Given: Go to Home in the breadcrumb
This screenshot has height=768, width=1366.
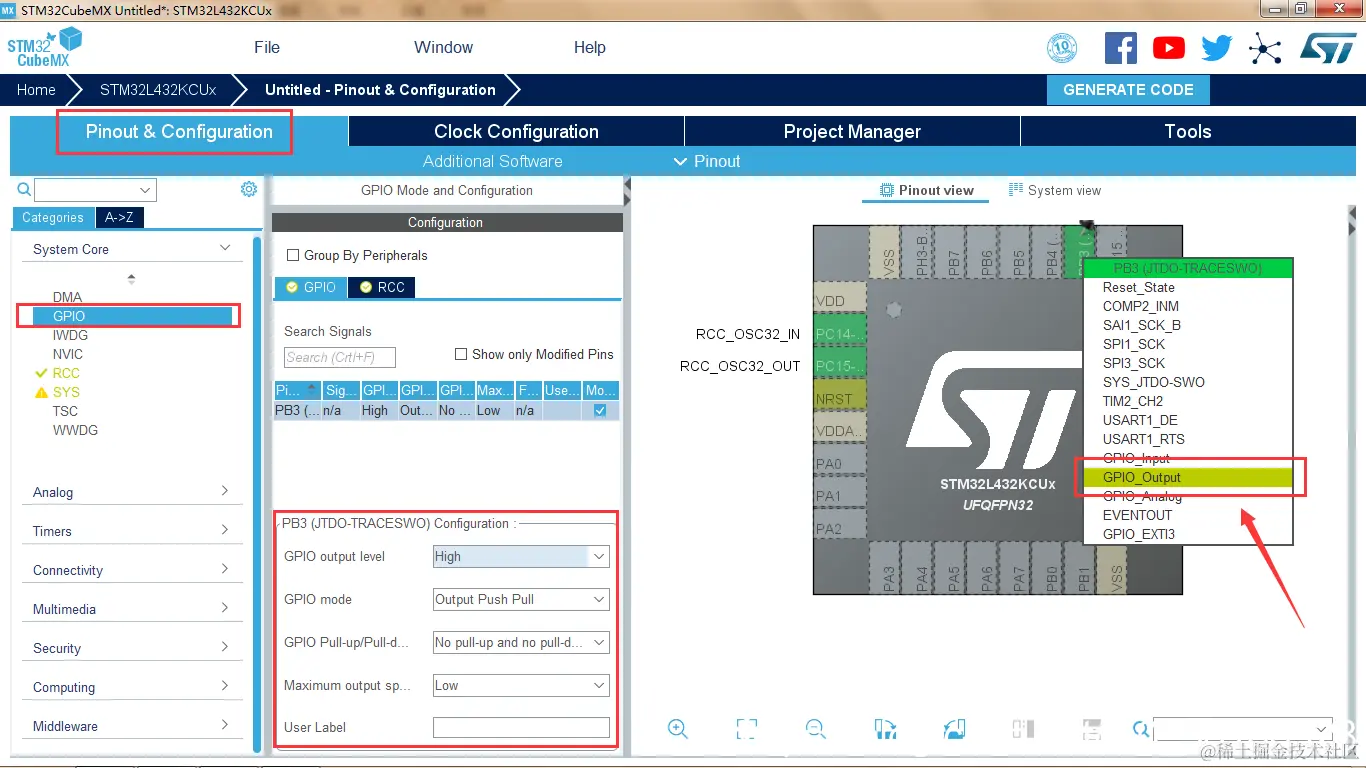Looking at the screenshot, I should tap(36, 89).
